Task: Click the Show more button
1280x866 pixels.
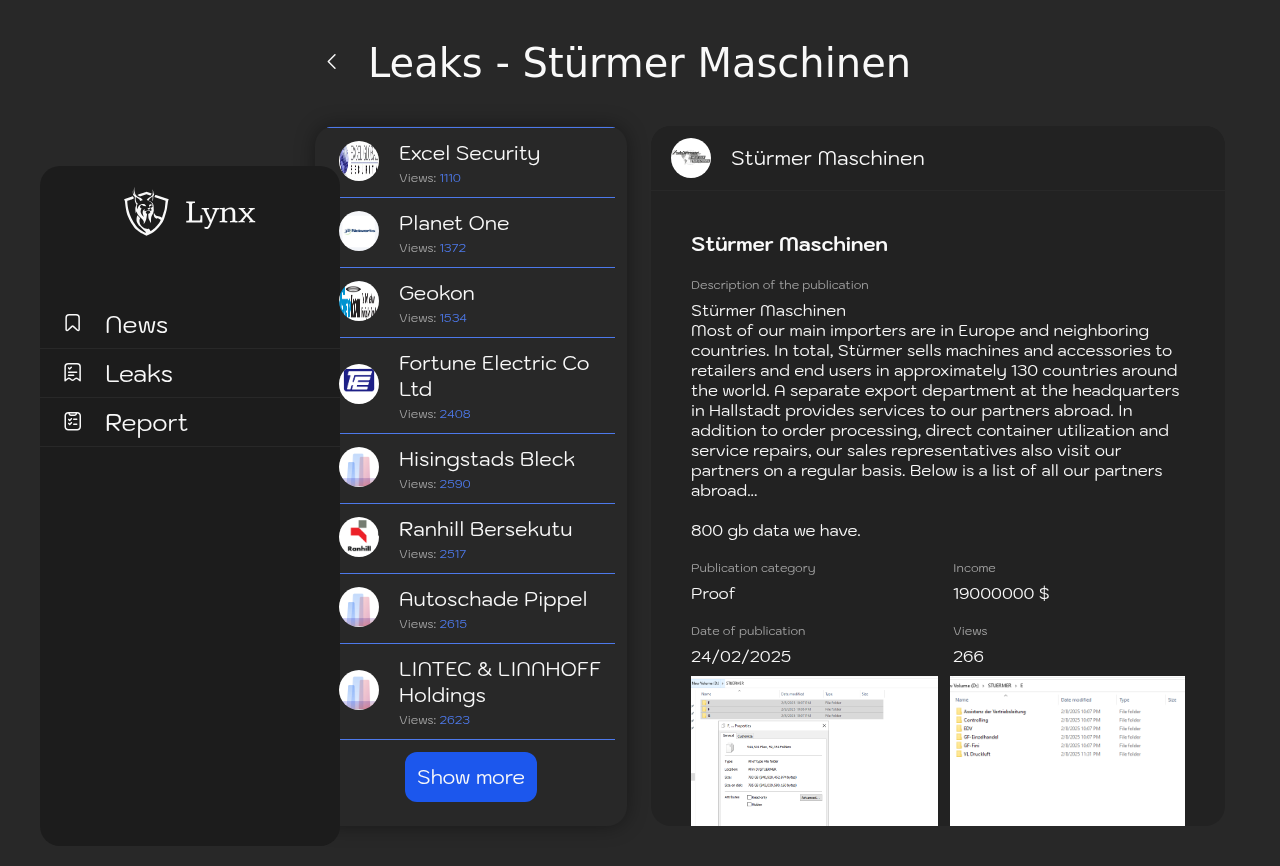Action: coord(471,777)
